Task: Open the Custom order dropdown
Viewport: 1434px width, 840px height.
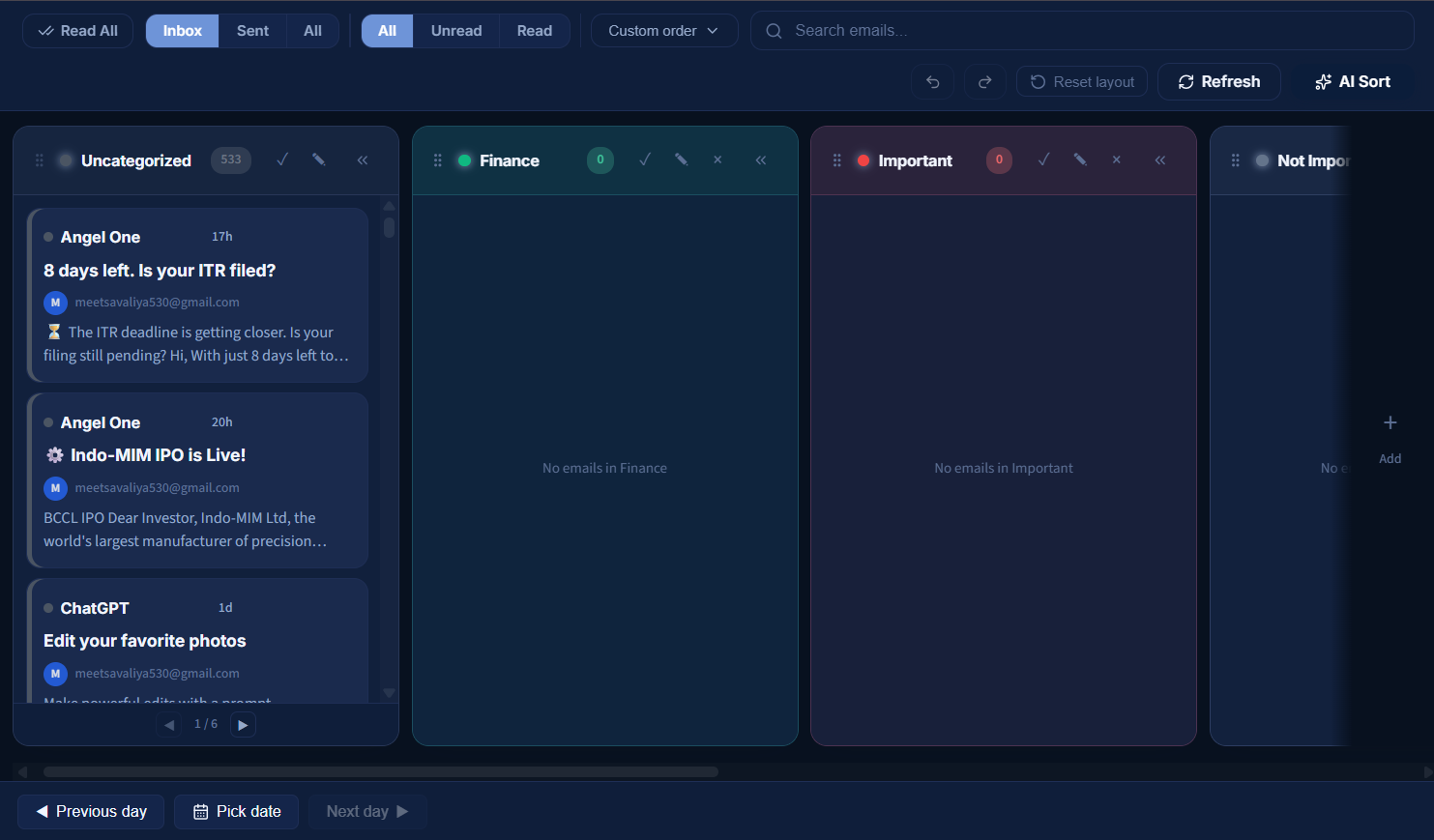Action: (664, 31)
